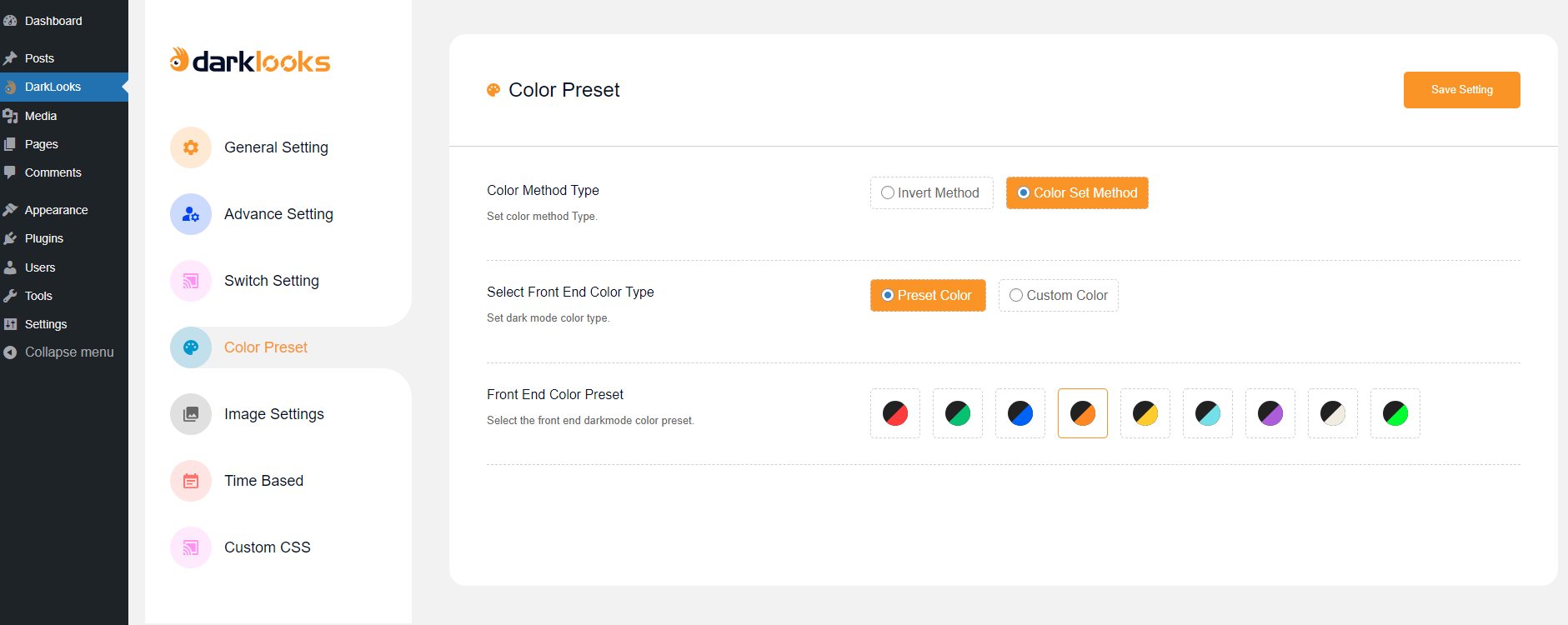The image size is (1568, 625).
Task: Click the Time Based calendar icon
Action: (191, 481)
